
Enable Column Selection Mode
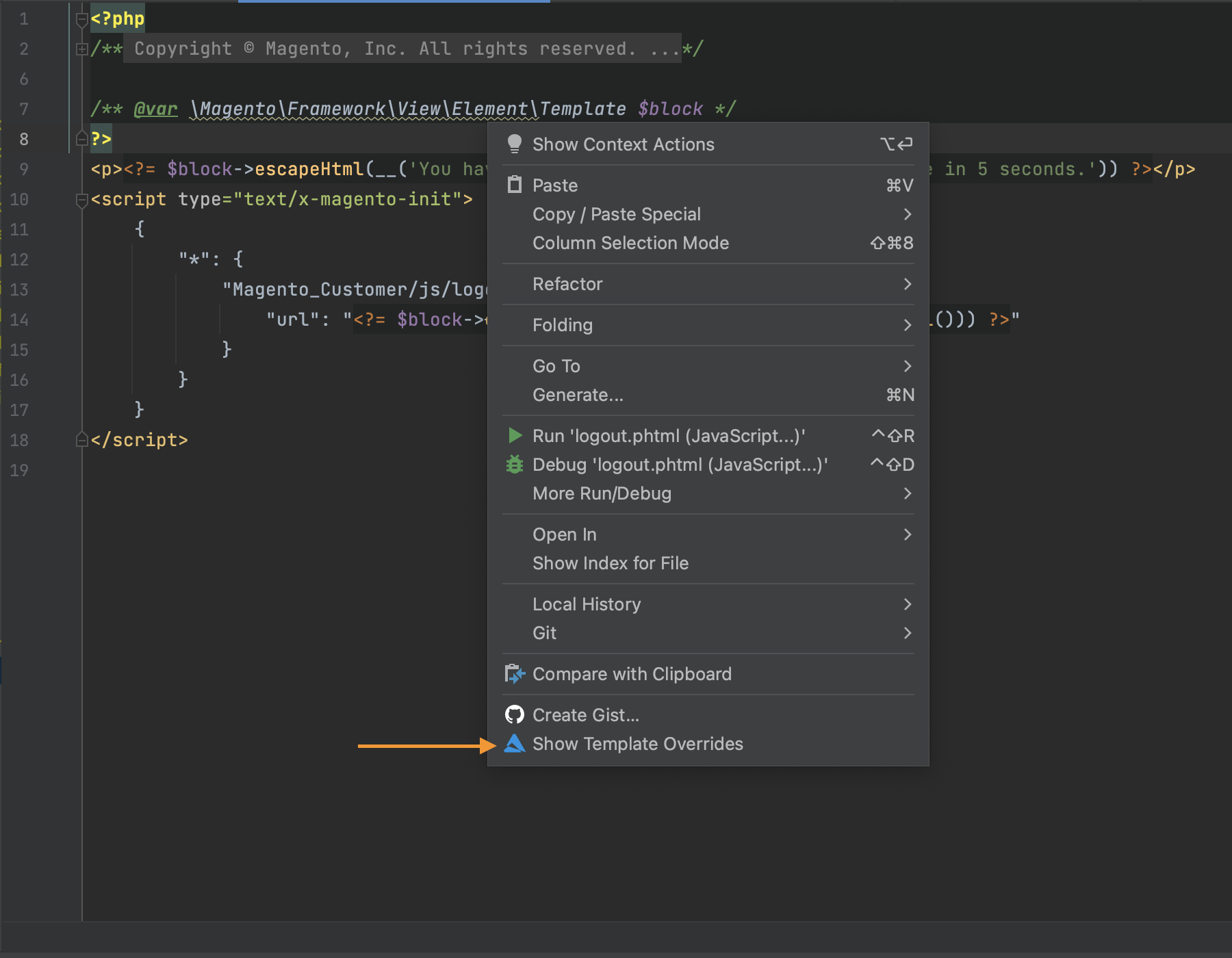[708, 243]
